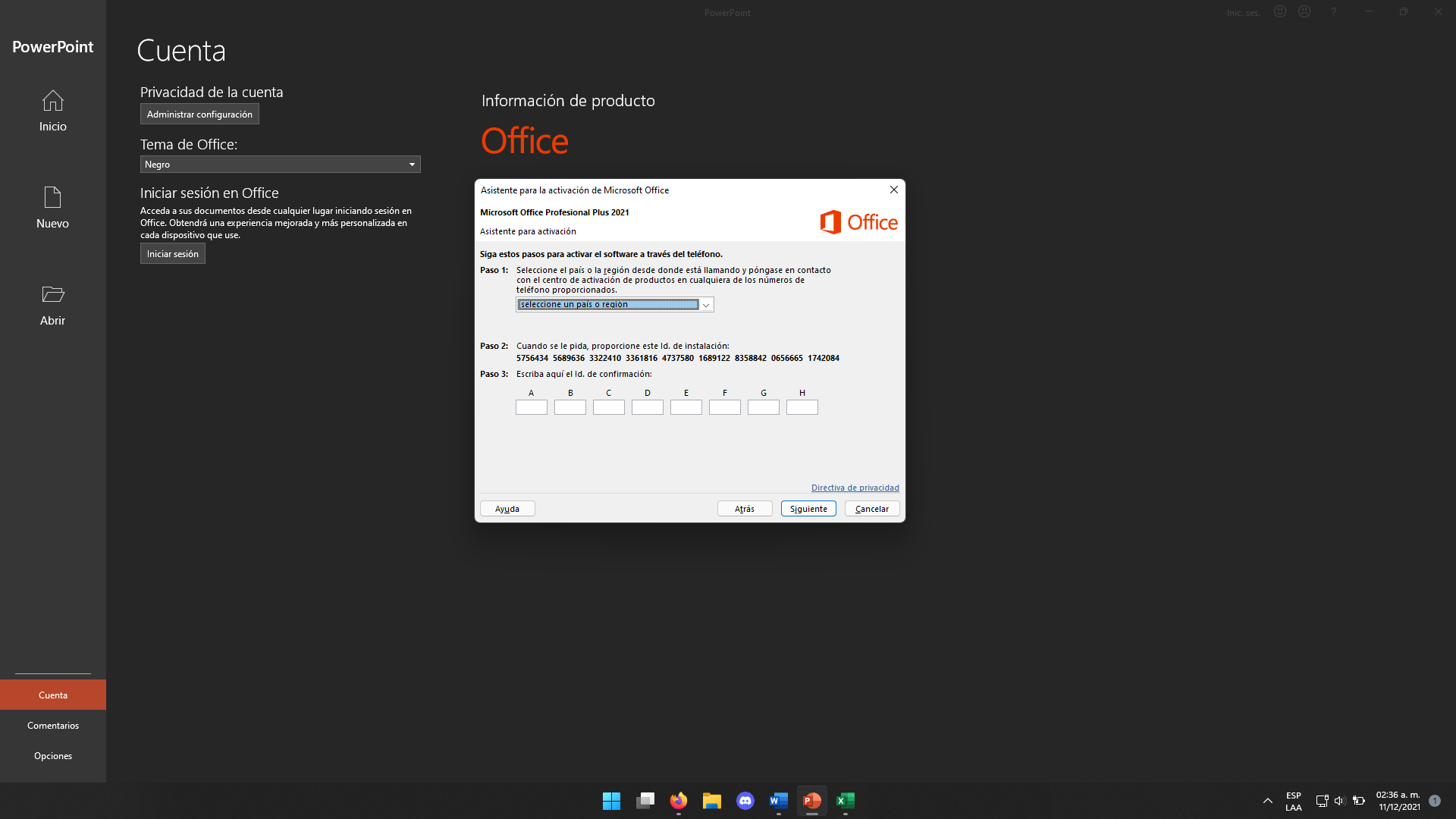The image size is (1456, 819).
Task: Expand hidden icons in the system tray
Action: 1268,800
